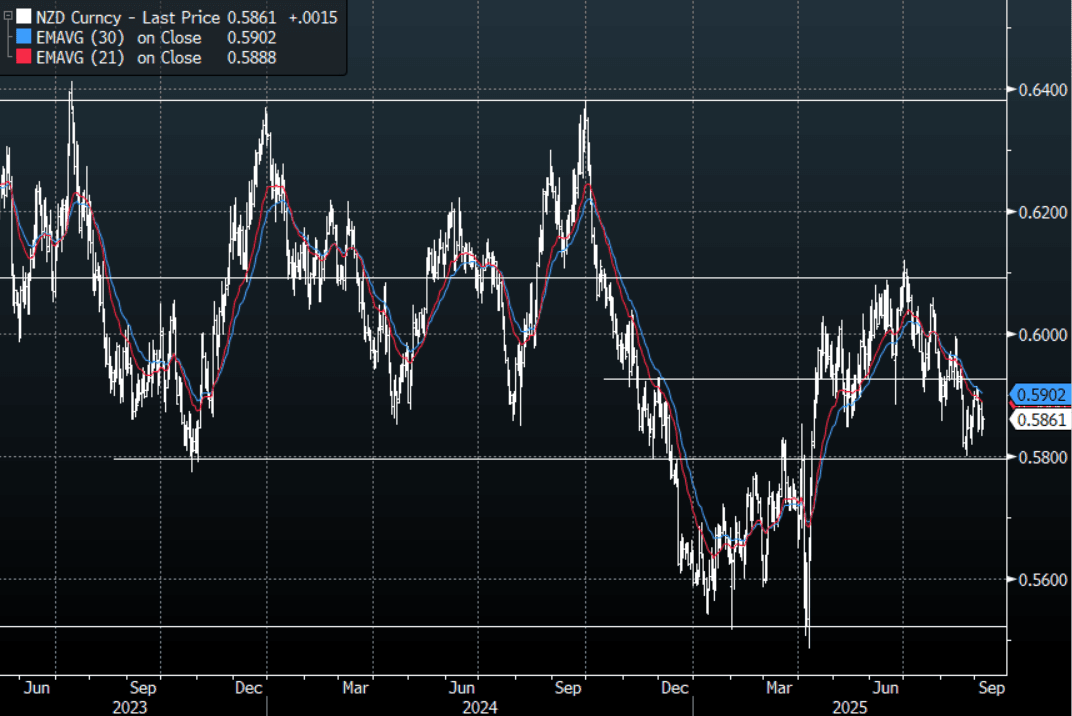The height and width of the screenshot is (716, 1072).
Task: Click the red EMAVG (21) color swatch
Action: coord(23,58)
